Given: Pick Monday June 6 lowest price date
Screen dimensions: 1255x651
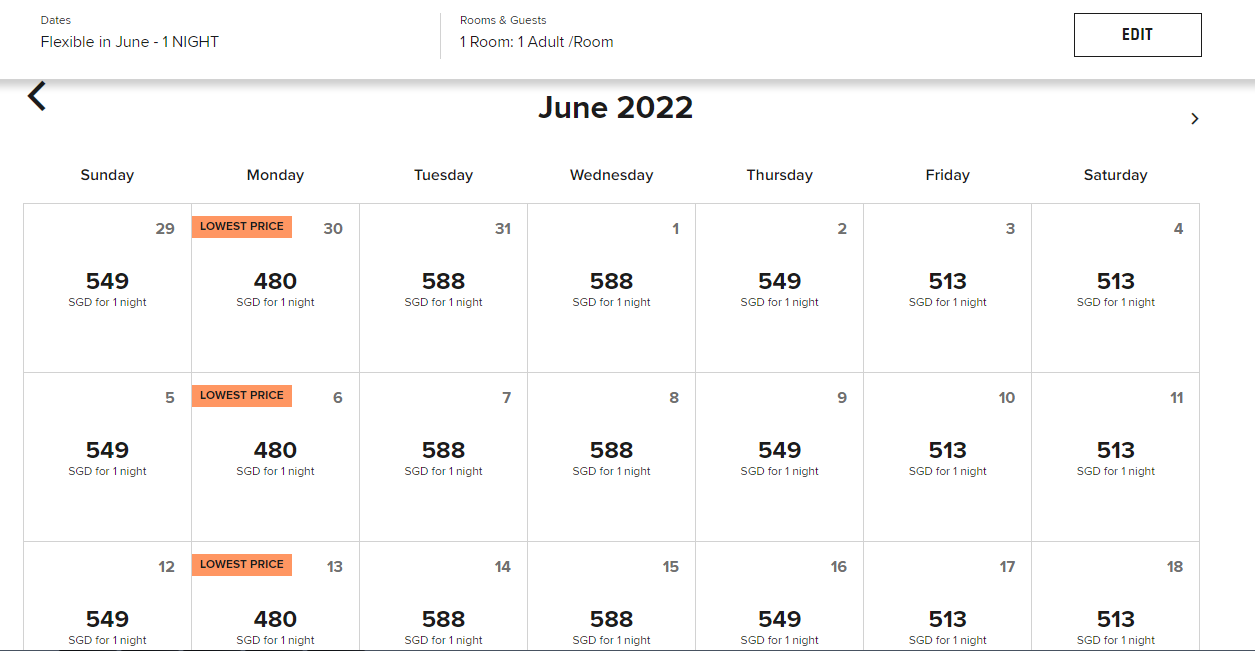Looking at the screenshot, I should click(x=275, y=457).
